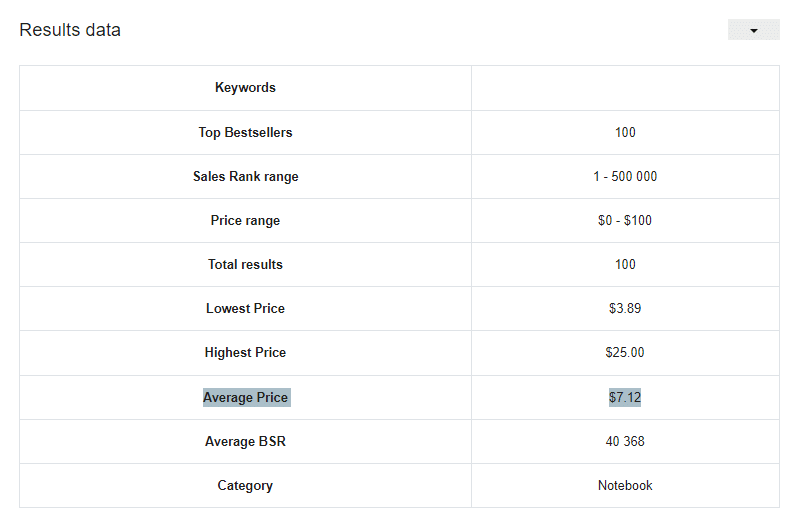Click the highlighted $7.12 value

(x=625, y=397)
